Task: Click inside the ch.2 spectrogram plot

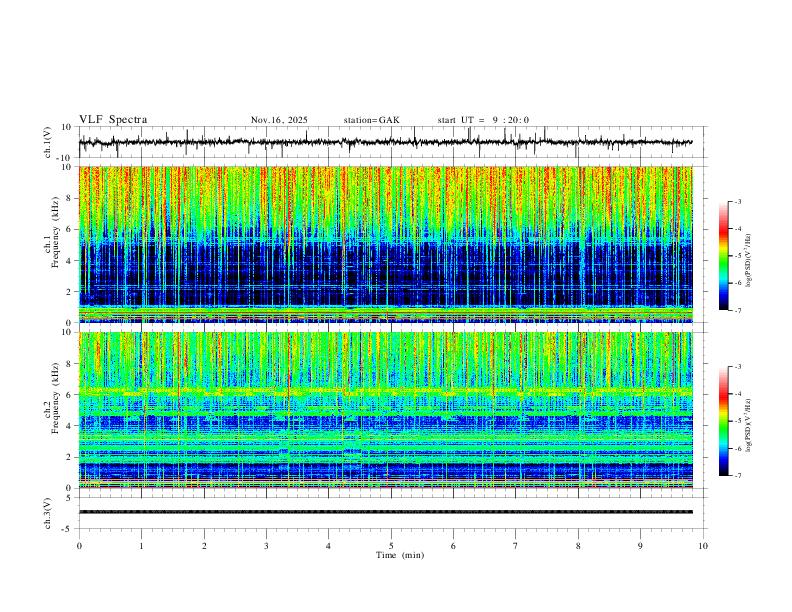Action: coord(386,410)
